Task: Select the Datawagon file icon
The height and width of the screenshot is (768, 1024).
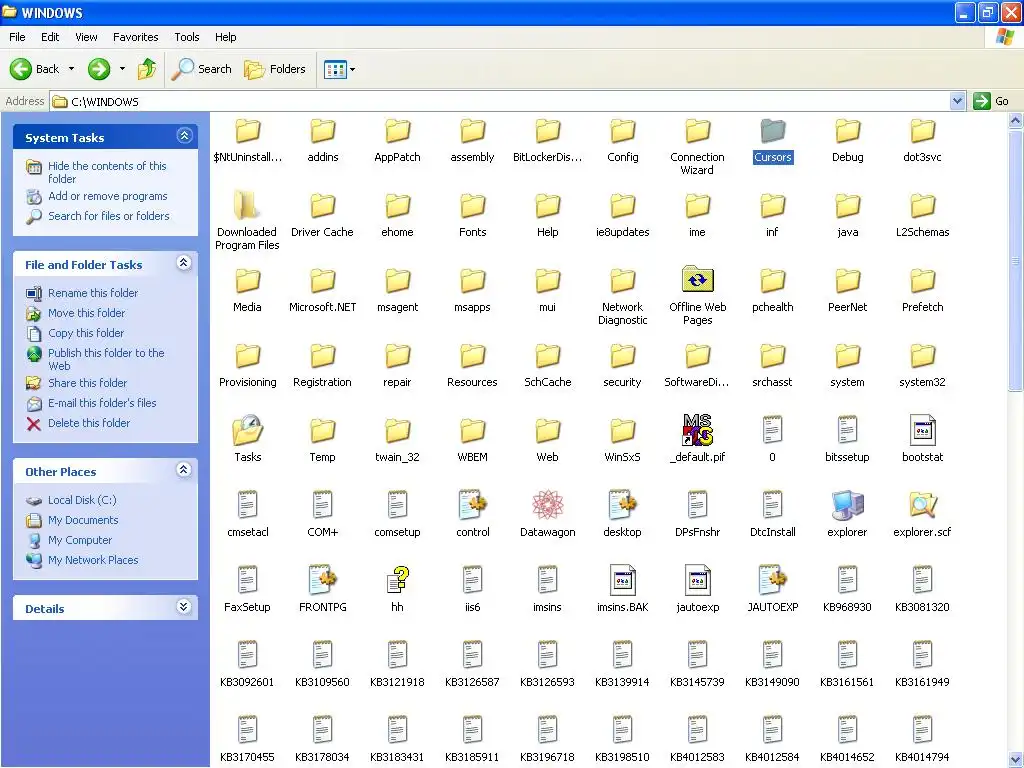Action: pos(547,505)
